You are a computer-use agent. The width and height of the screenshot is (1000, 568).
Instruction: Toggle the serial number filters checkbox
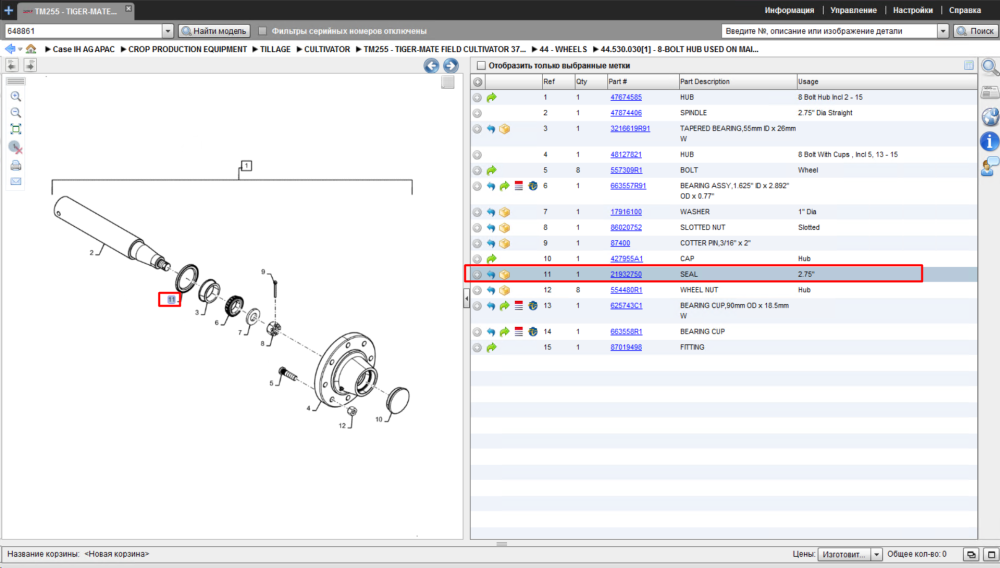point(263,31)
